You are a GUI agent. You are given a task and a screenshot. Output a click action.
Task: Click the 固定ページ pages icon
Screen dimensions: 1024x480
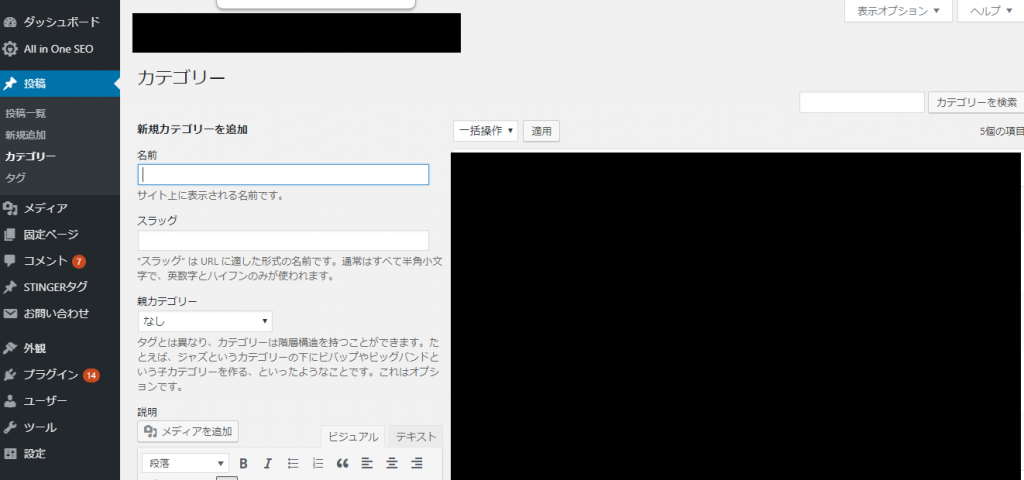[x=10, y=234]
